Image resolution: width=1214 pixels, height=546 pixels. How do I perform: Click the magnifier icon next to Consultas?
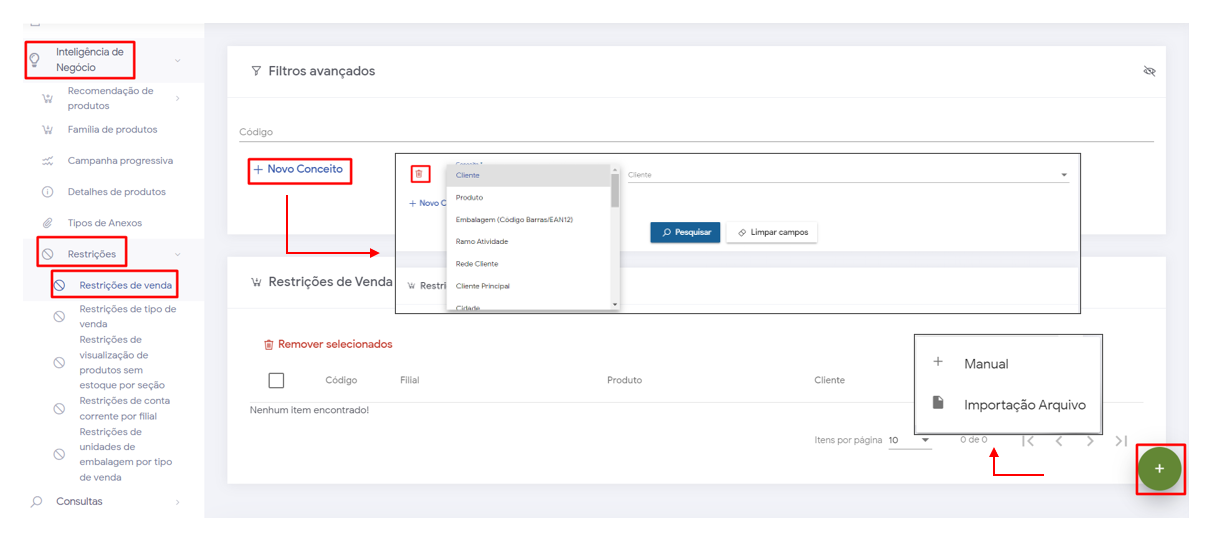(36, 502)
